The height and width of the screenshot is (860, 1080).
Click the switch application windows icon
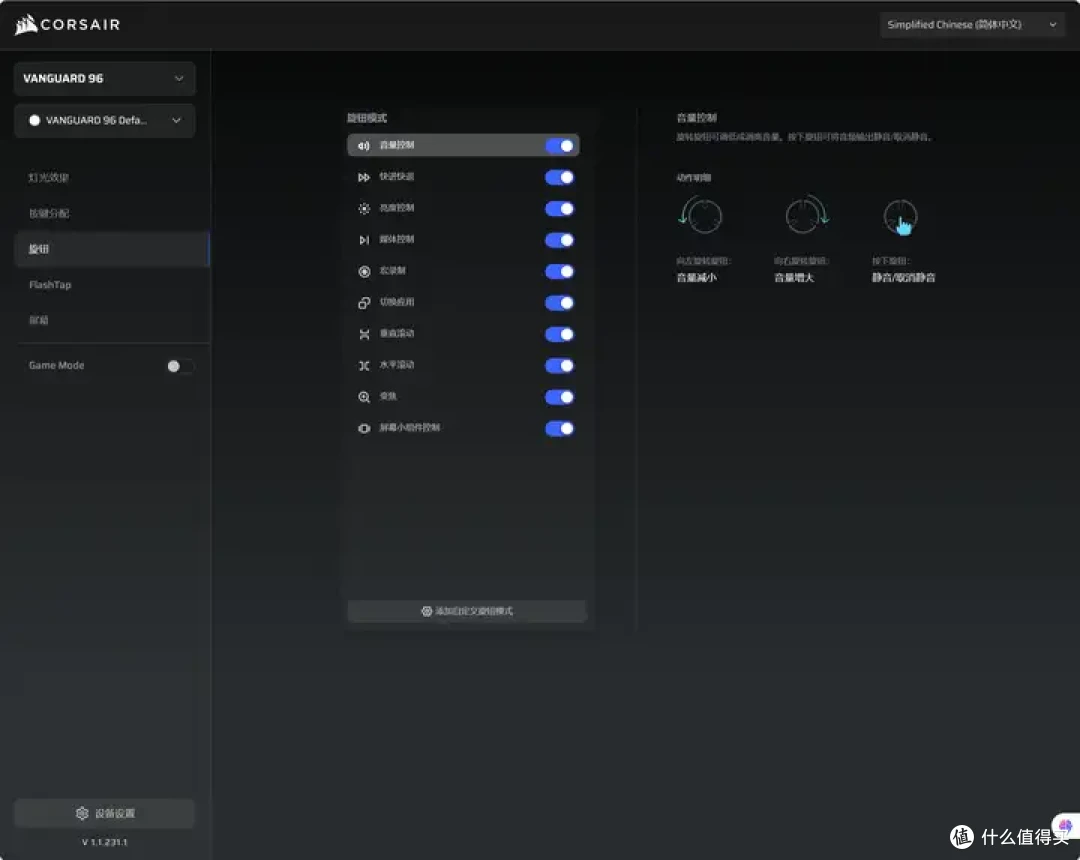coord(364,303)
